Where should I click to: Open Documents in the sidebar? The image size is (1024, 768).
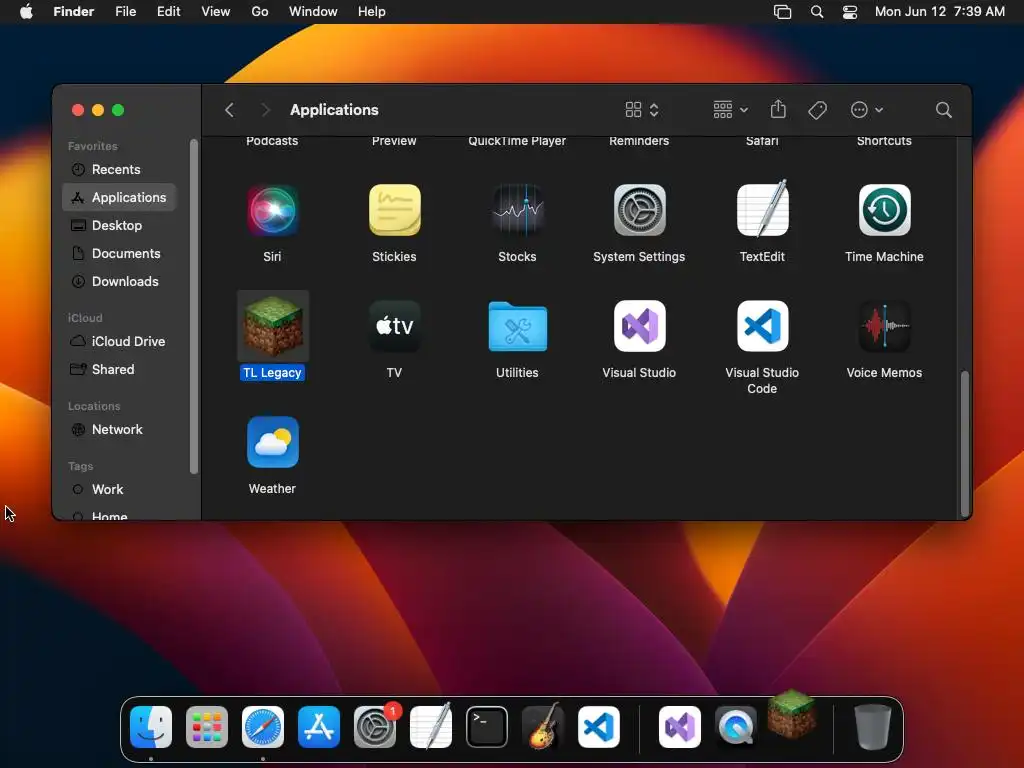[x=119, y=253]
